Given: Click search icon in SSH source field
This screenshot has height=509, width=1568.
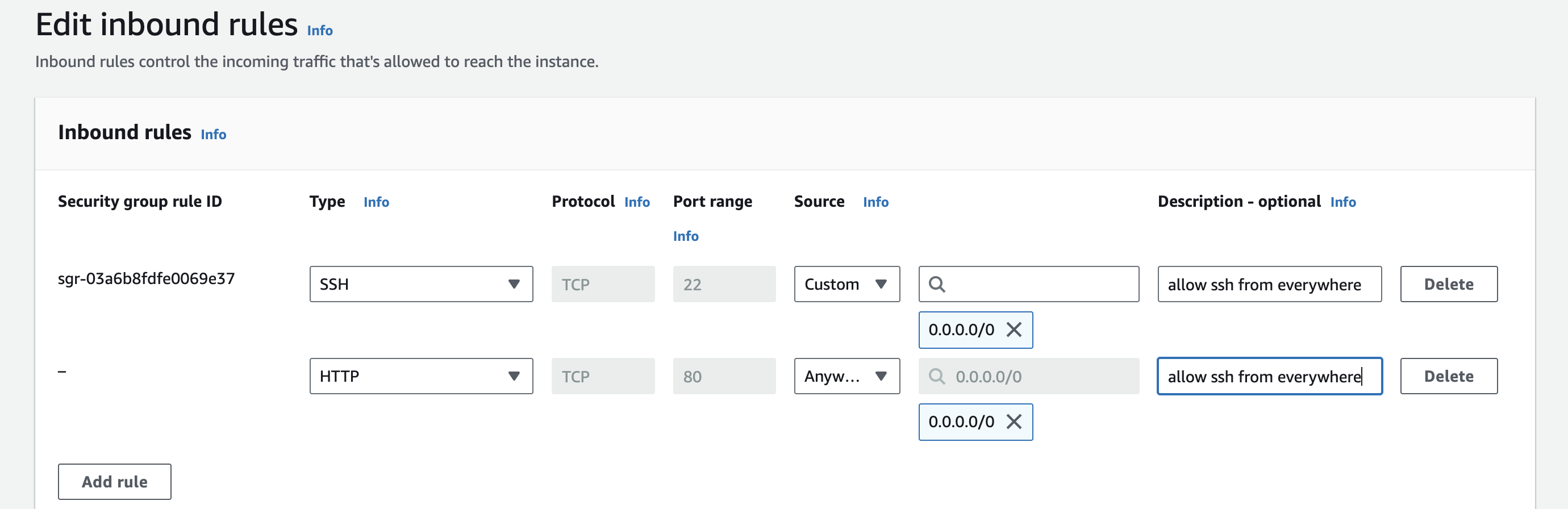Looking at the screenshot, I should 937,285.
